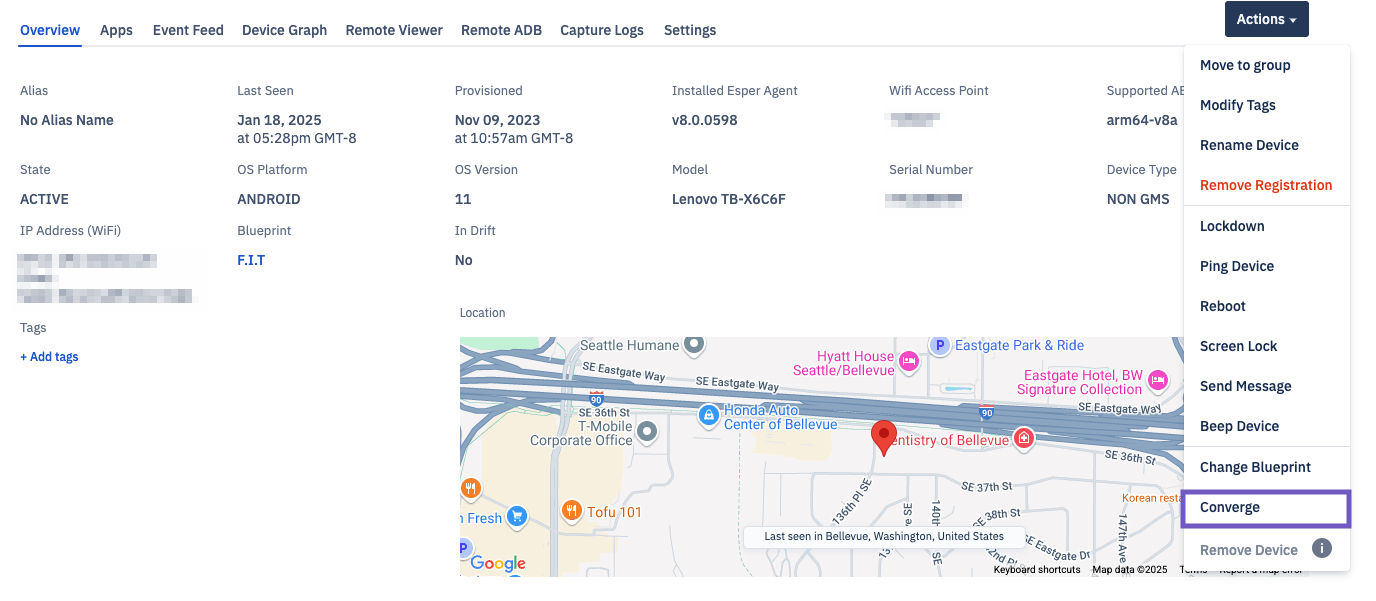Click the Dentistry of Bellevue medical marker icon
Image resolution: width=1376 pixels, height=601 pixels.
pyautogui.click(x=1024, y=438)
